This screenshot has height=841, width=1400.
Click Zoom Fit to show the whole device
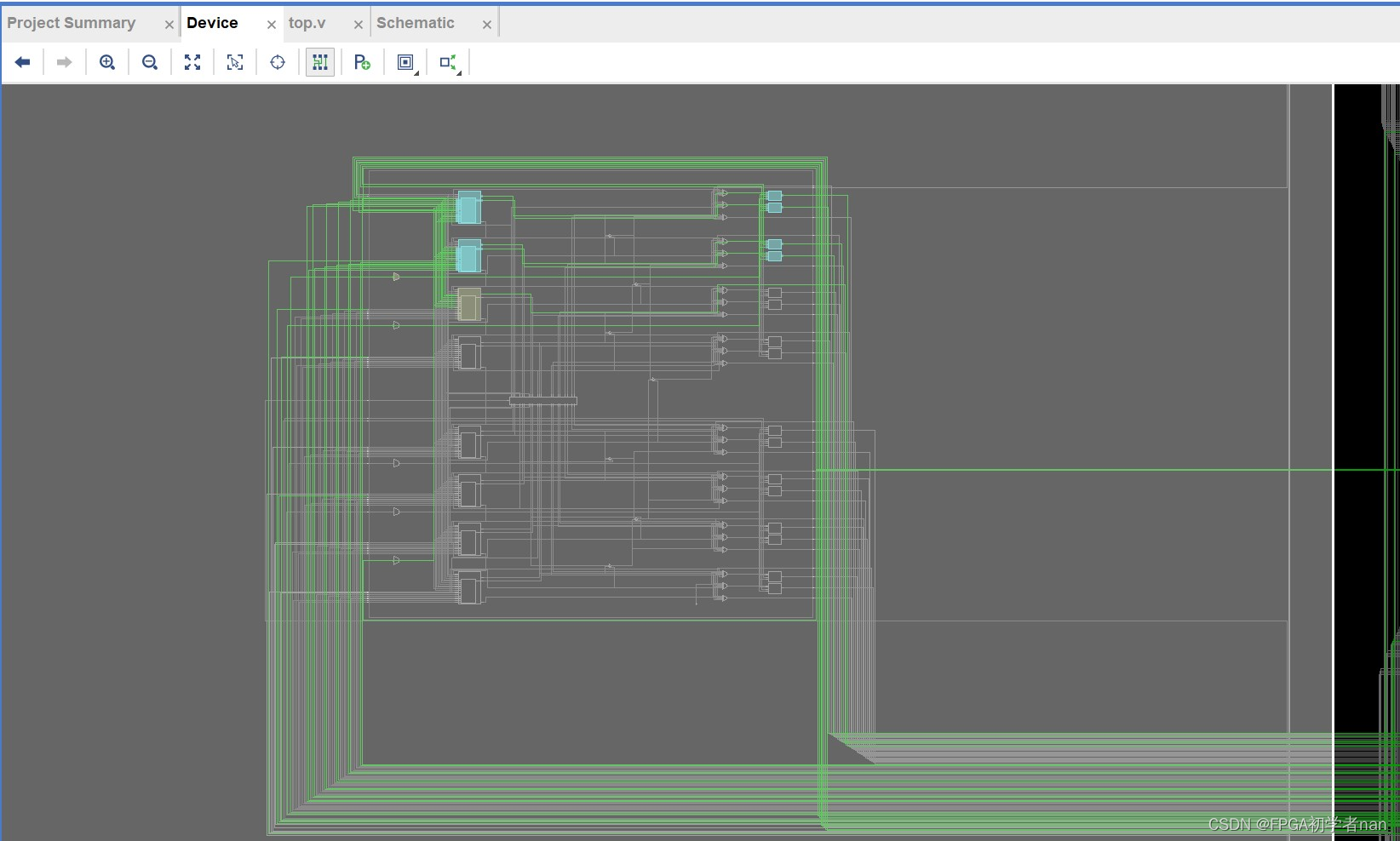pos(192,61)
